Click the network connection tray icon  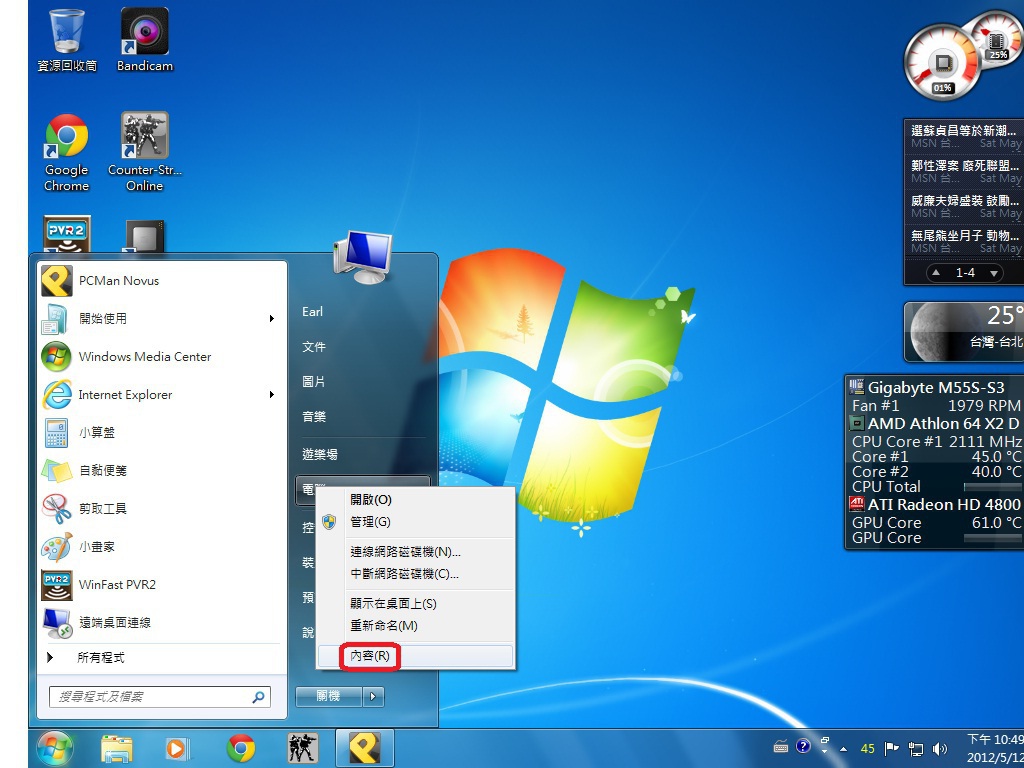(x=916, y=749)
